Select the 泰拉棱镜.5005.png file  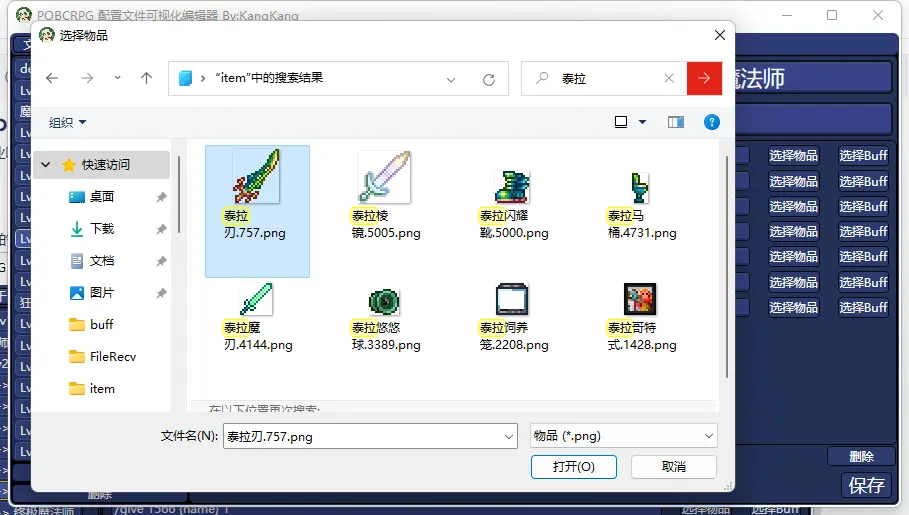click(x=385, y=195)
